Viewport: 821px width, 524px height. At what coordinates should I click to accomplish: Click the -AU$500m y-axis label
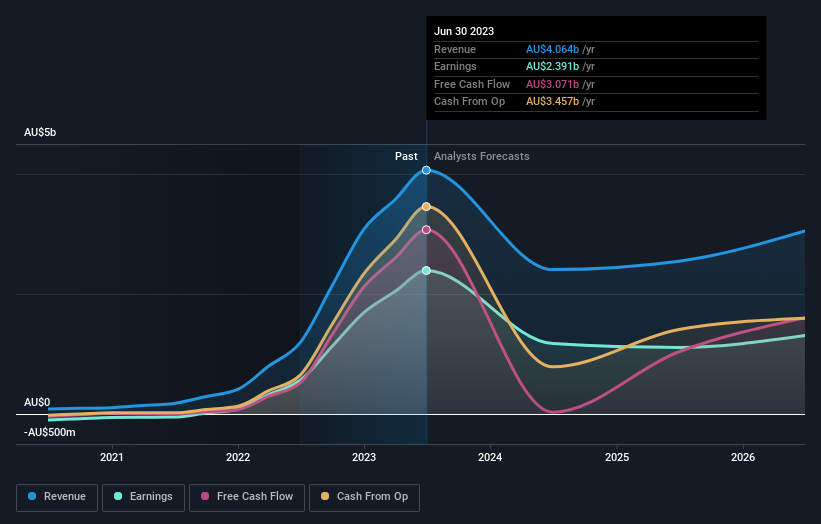pyautogui.click(x=50, y=432)
